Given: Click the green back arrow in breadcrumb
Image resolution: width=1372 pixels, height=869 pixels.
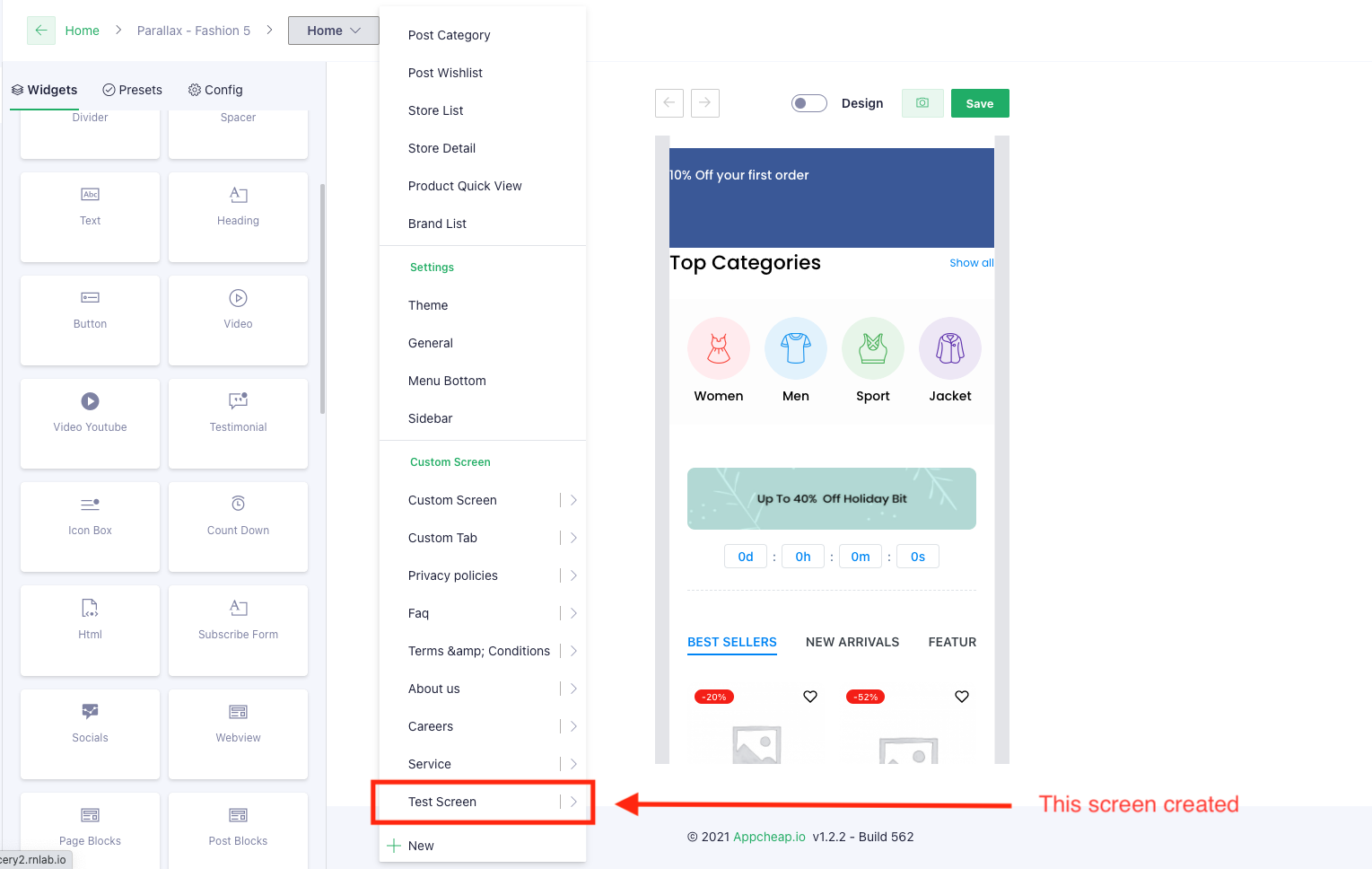Looking at the screenshot, I should pos(40,31).
